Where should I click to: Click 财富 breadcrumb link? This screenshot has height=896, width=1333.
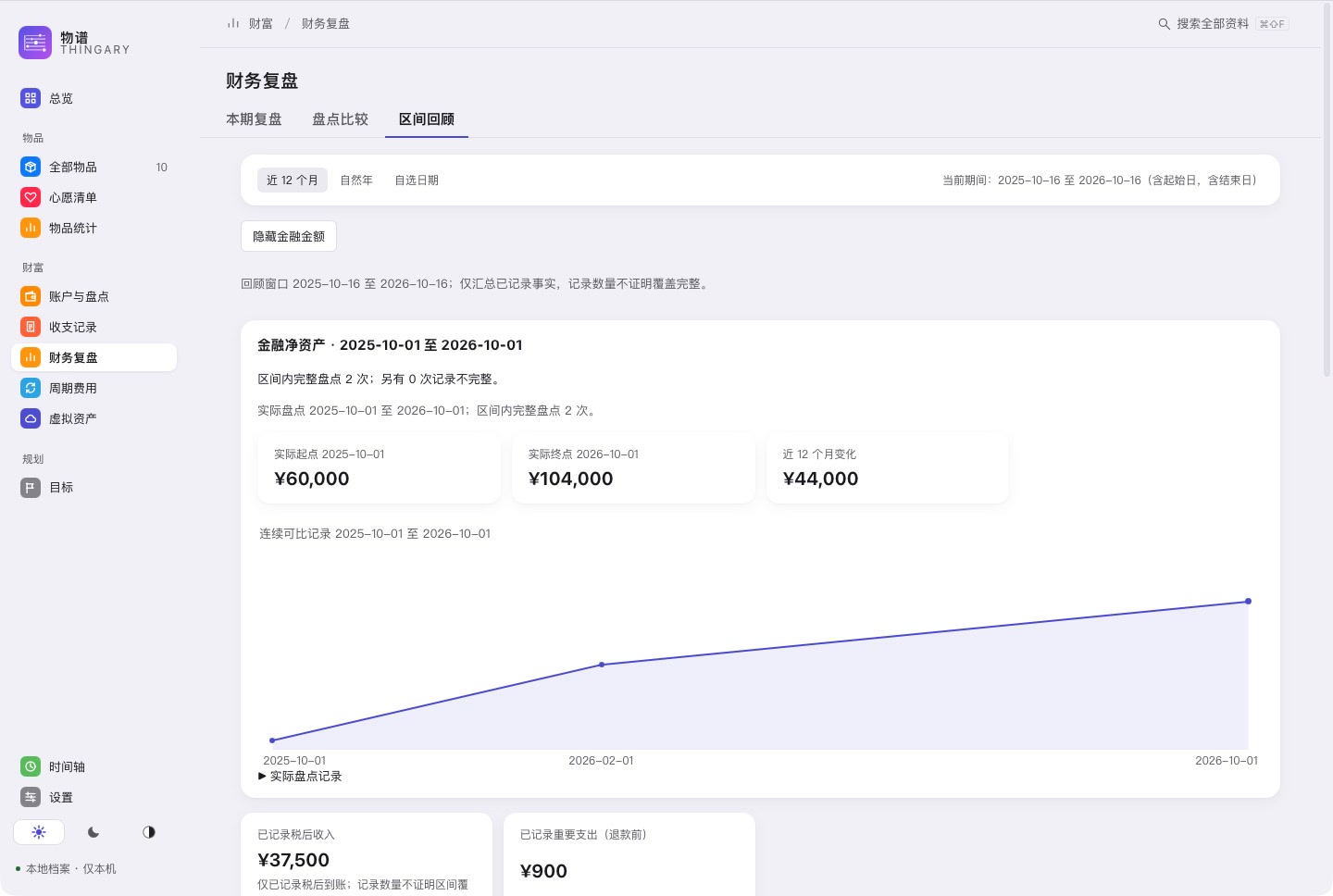(261, 23)
